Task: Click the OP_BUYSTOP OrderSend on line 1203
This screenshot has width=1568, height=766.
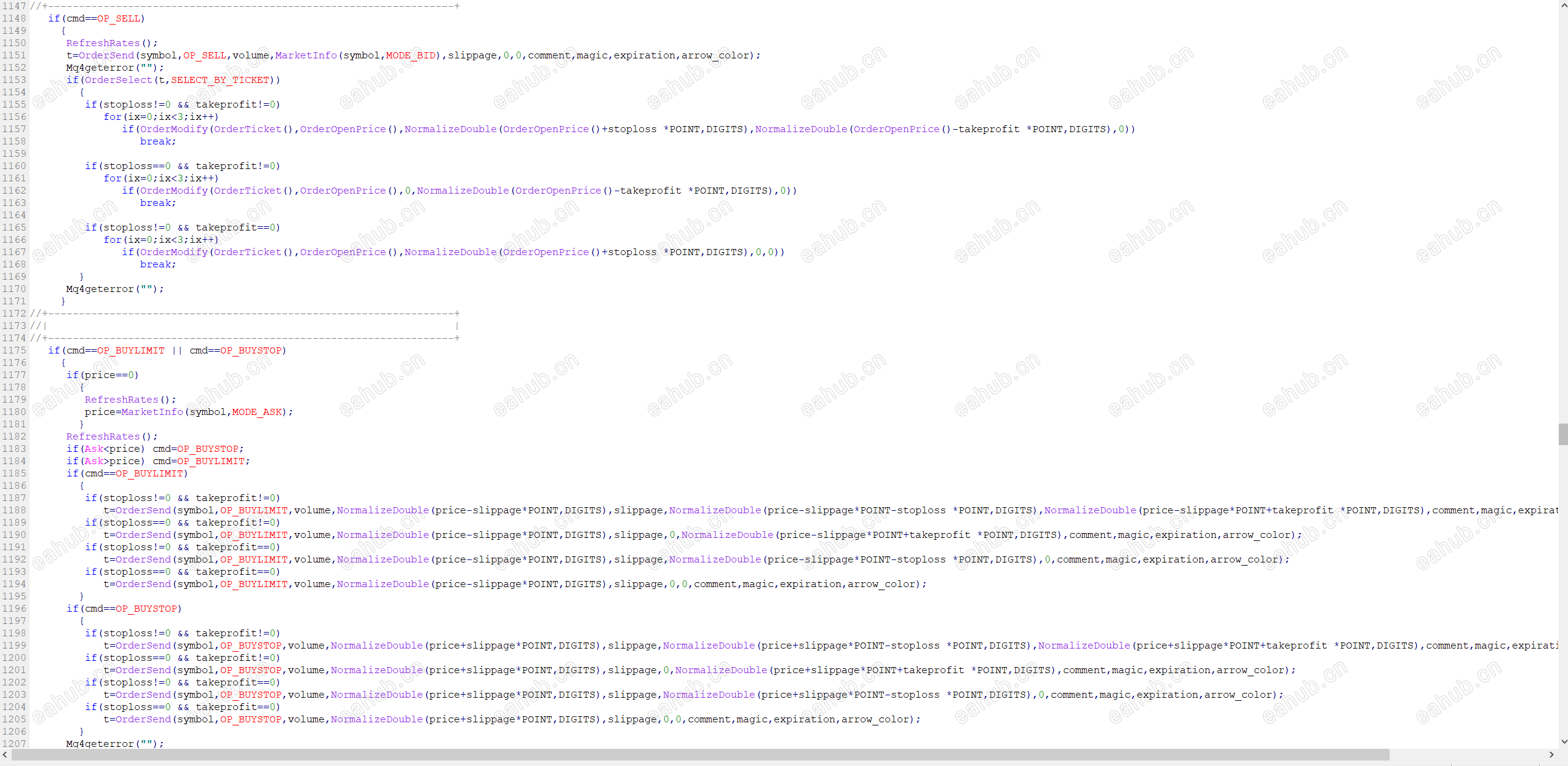Action: pyautogui.click(x=693, y=695)
